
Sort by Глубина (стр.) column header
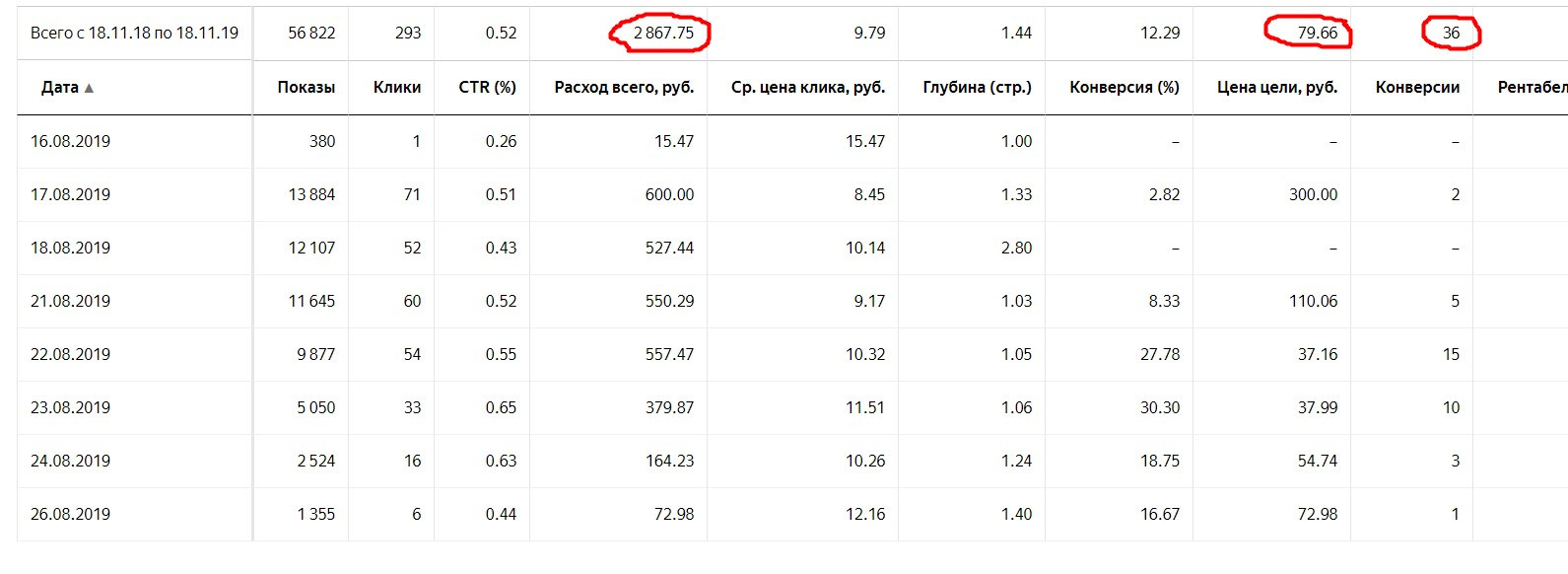[977, 87]
